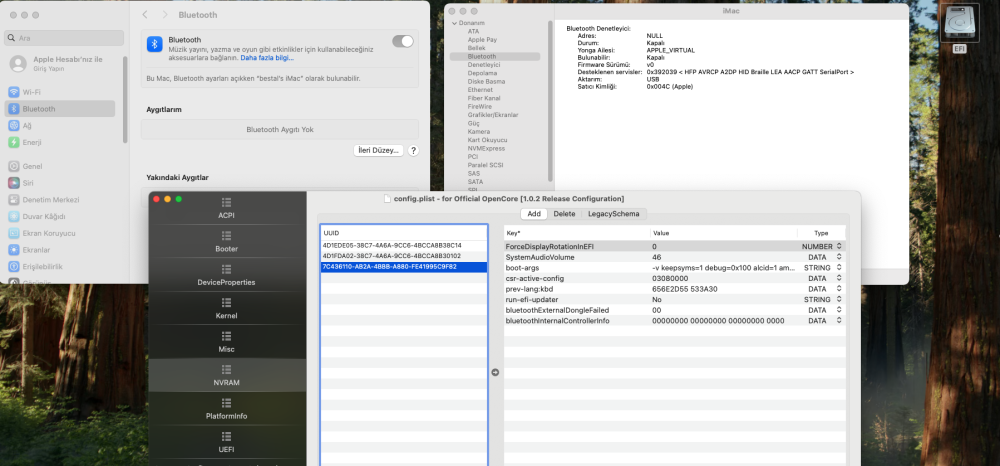The height and width of the screenshot is (466, 1000).
Task: Change type of ForceDisplayRotationInEFI row
Action: pos(839,246)
